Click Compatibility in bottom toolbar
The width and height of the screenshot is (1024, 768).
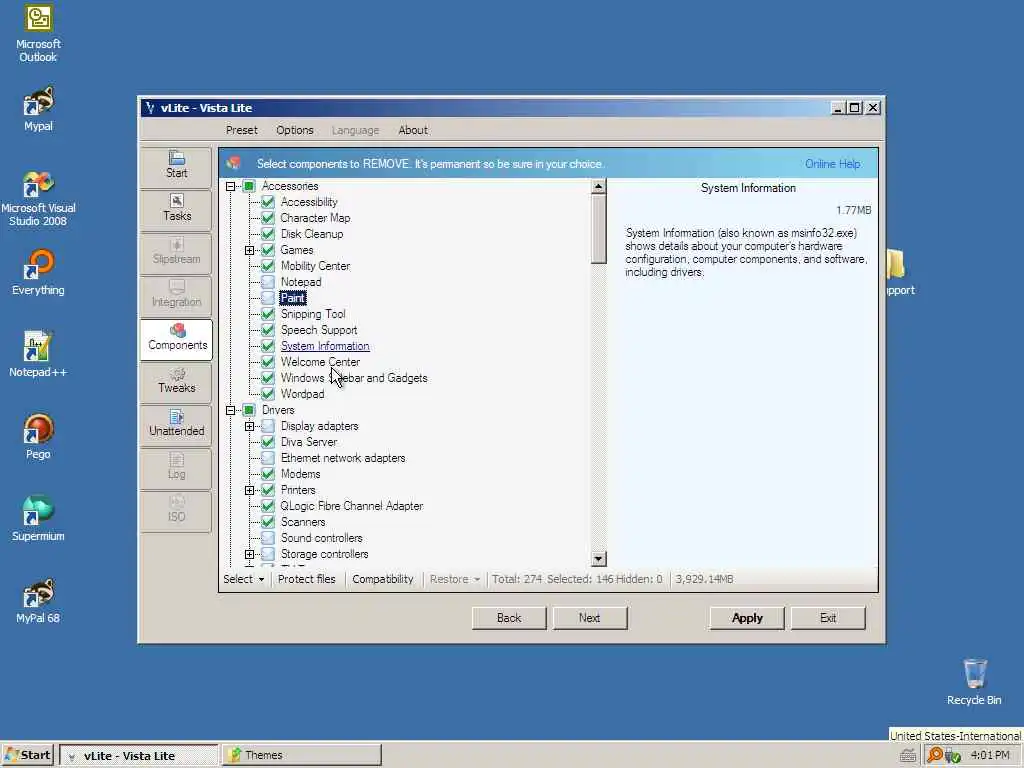(x=383, y=579)
